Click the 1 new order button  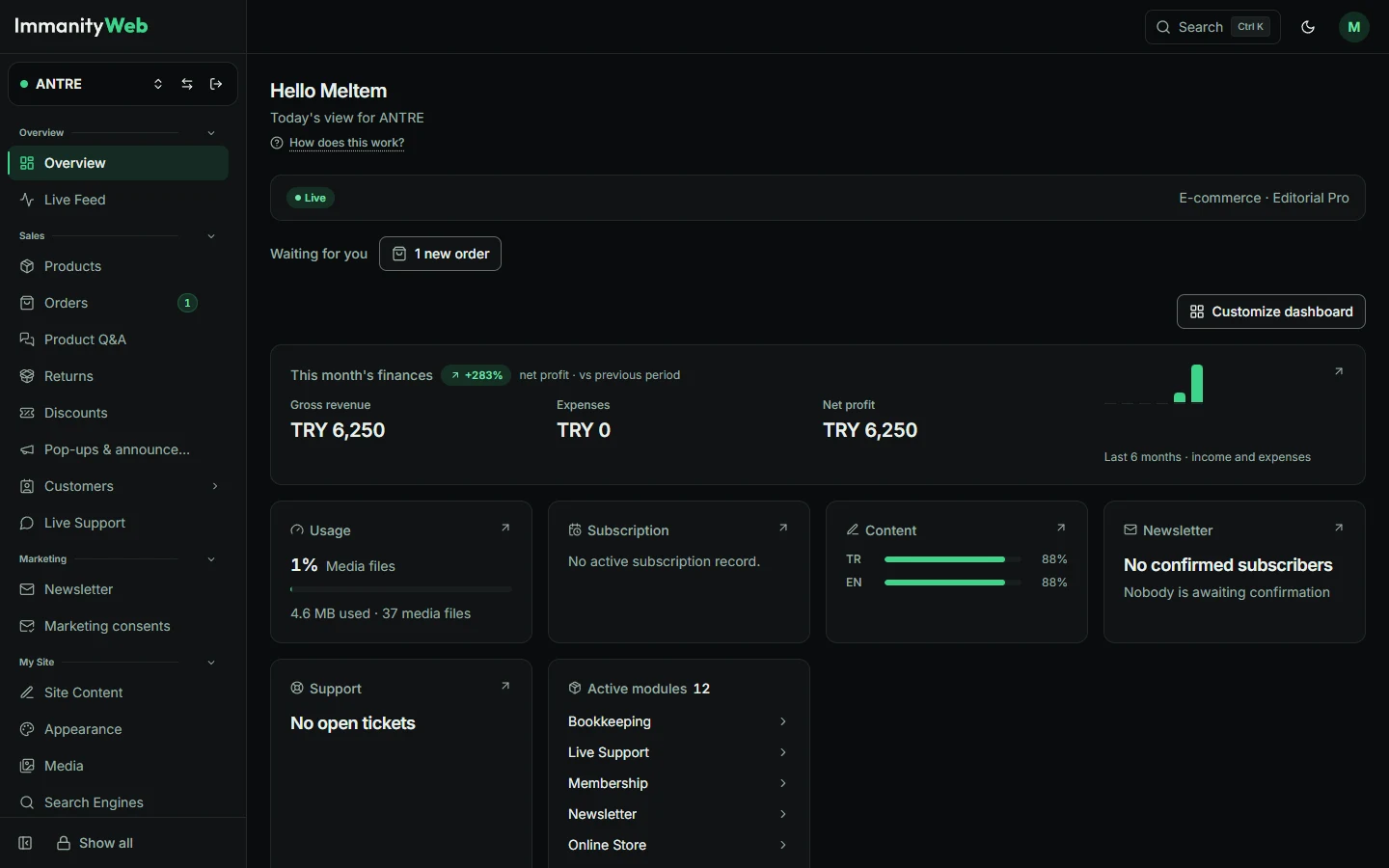(x=440, y=254)
